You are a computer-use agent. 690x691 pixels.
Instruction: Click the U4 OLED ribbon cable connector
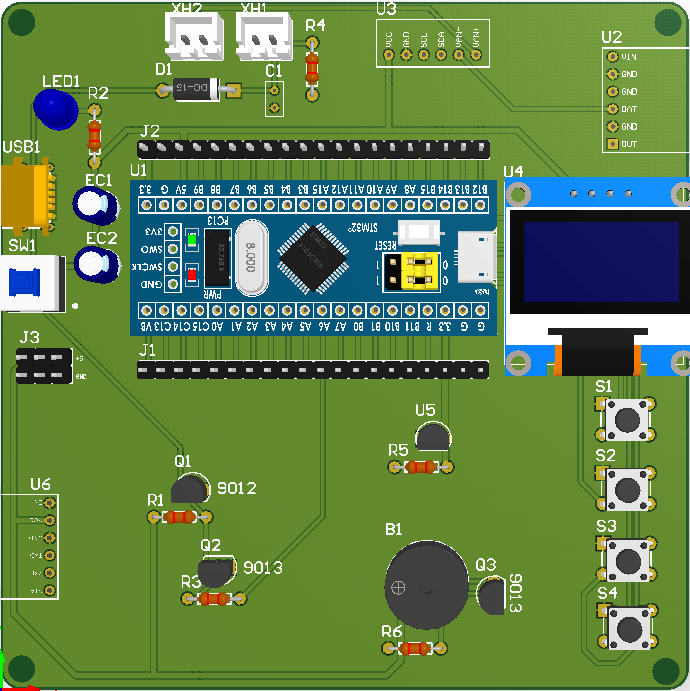598,352
